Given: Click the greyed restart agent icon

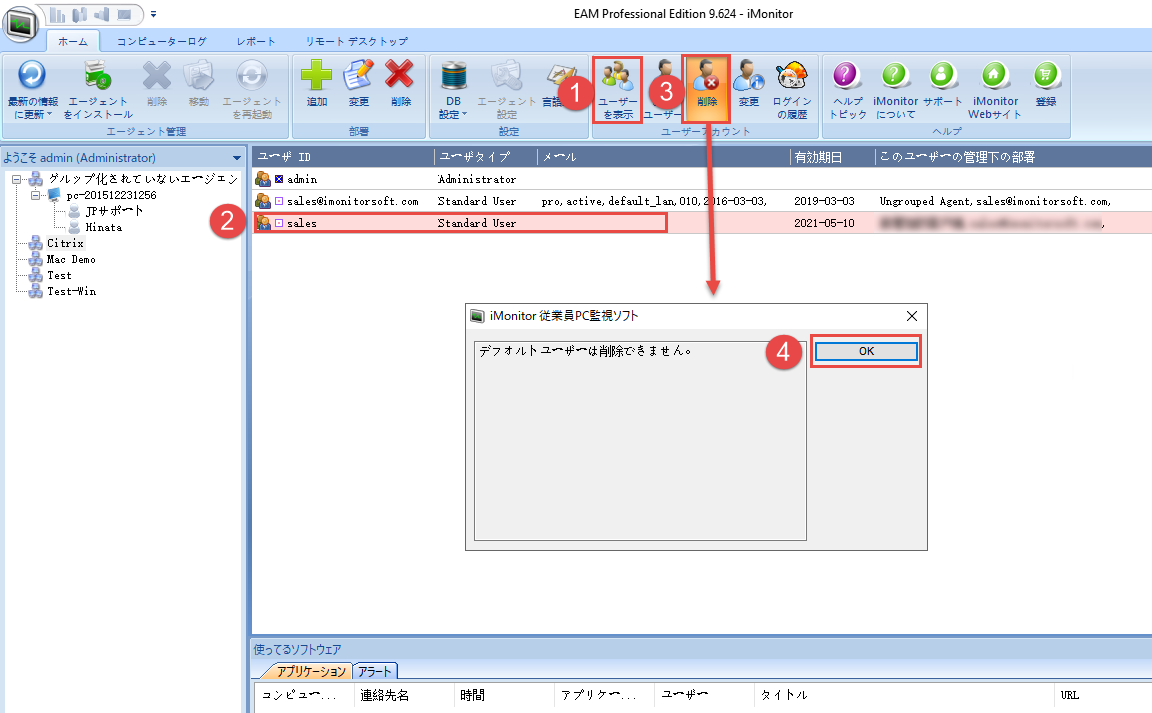Looking at the screenshot, I should [252, 75].
